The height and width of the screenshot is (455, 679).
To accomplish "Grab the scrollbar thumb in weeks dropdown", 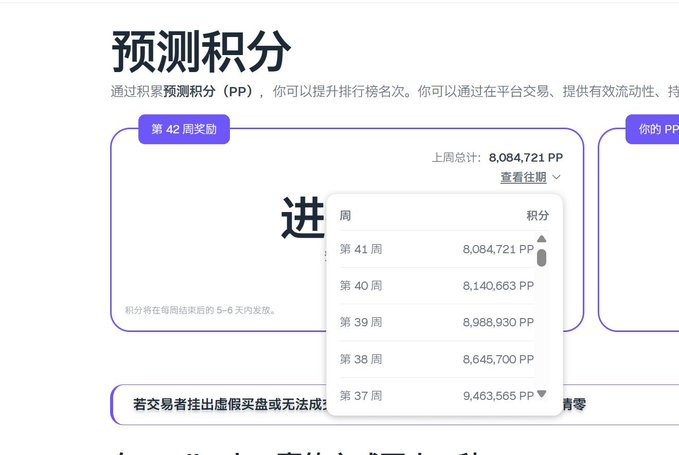I will [541, 258].
